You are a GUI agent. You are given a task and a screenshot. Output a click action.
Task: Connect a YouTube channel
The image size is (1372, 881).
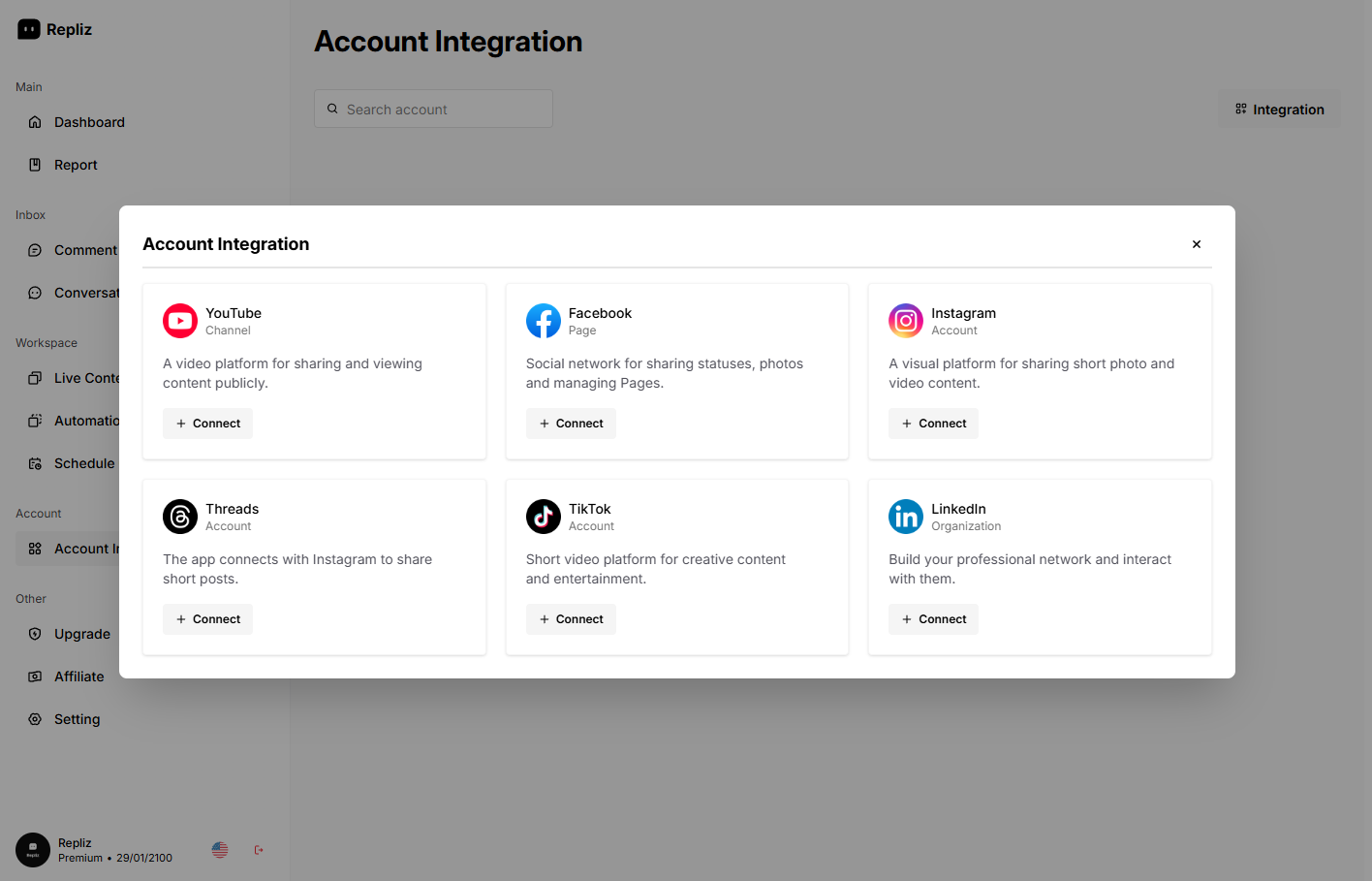pyautogui.click(x=207, y=423)
